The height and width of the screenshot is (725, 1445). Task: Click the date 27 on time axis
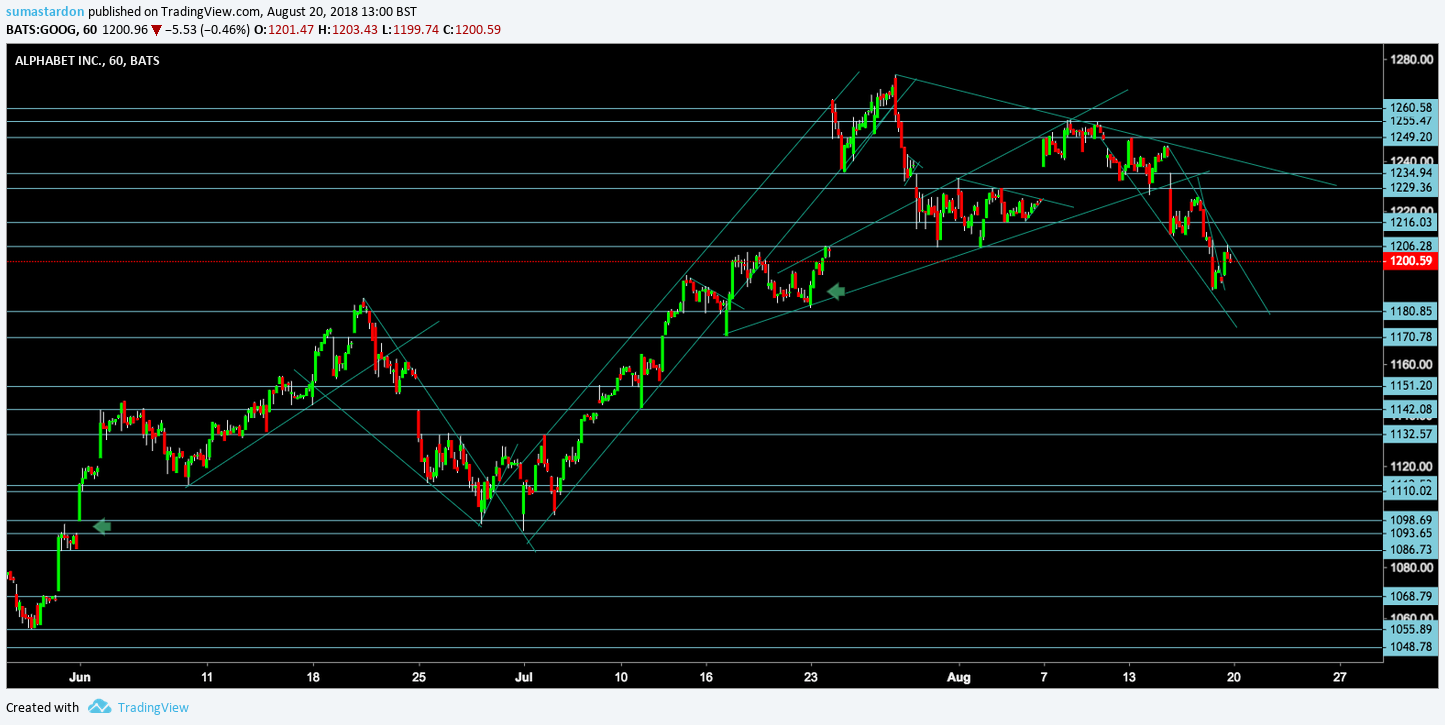pyautogui.click(x=1340, y=675)
